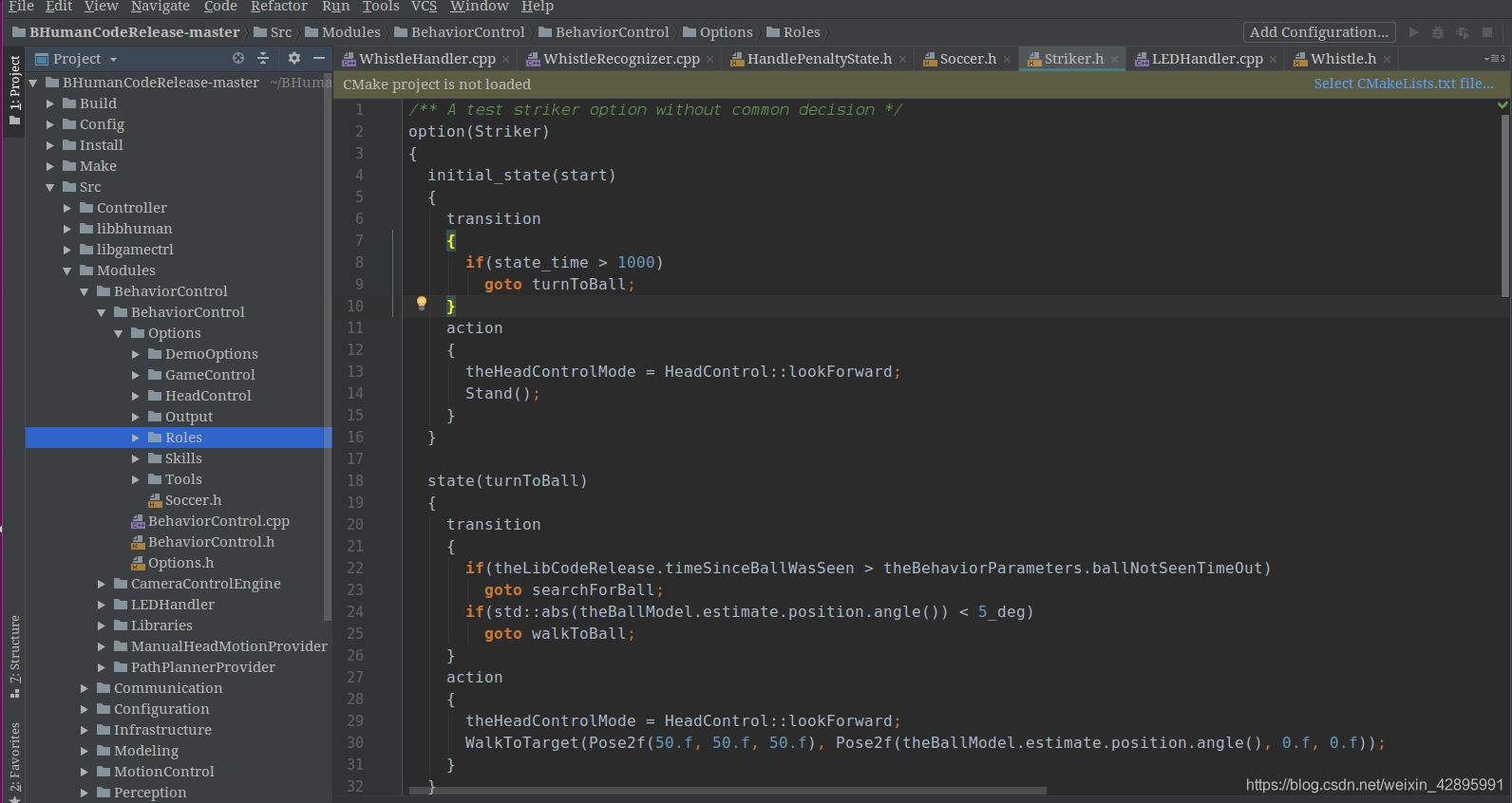Click Select CMakeLists.txt file... link
Image resolution: width=1512 pixels, height=803 pixels.
coord(1404,84)
